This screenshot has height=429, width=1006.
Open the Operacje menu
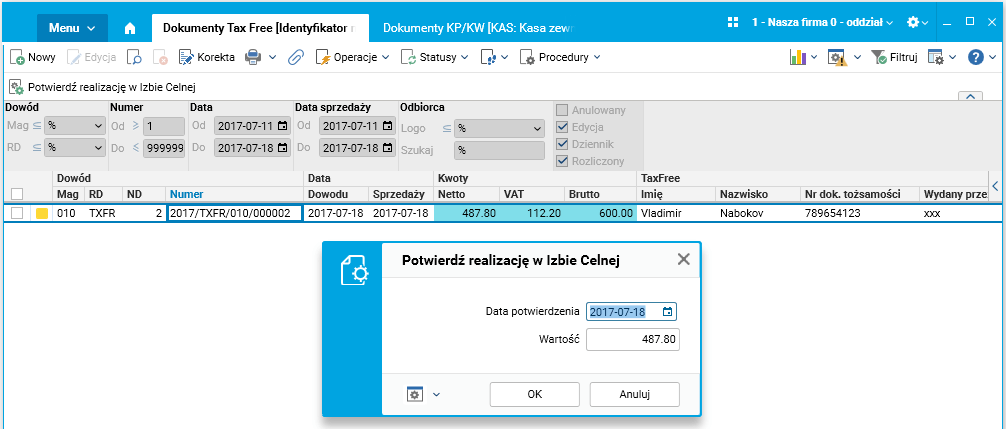352,57
